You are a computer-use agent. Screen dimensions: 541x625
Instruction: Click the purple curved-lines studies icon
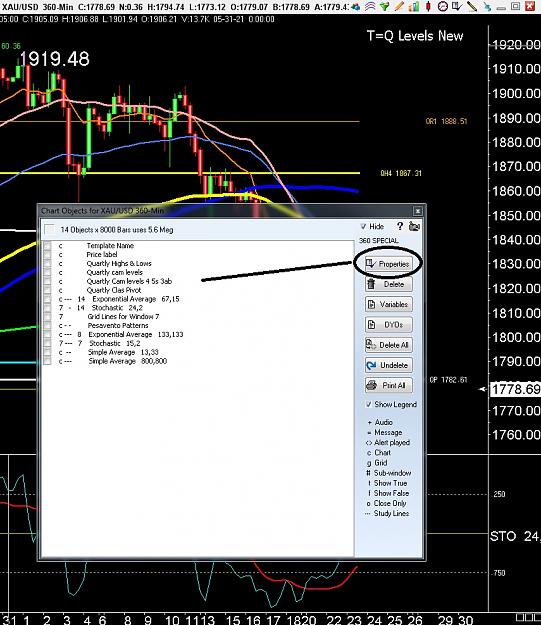pos(370,6)
